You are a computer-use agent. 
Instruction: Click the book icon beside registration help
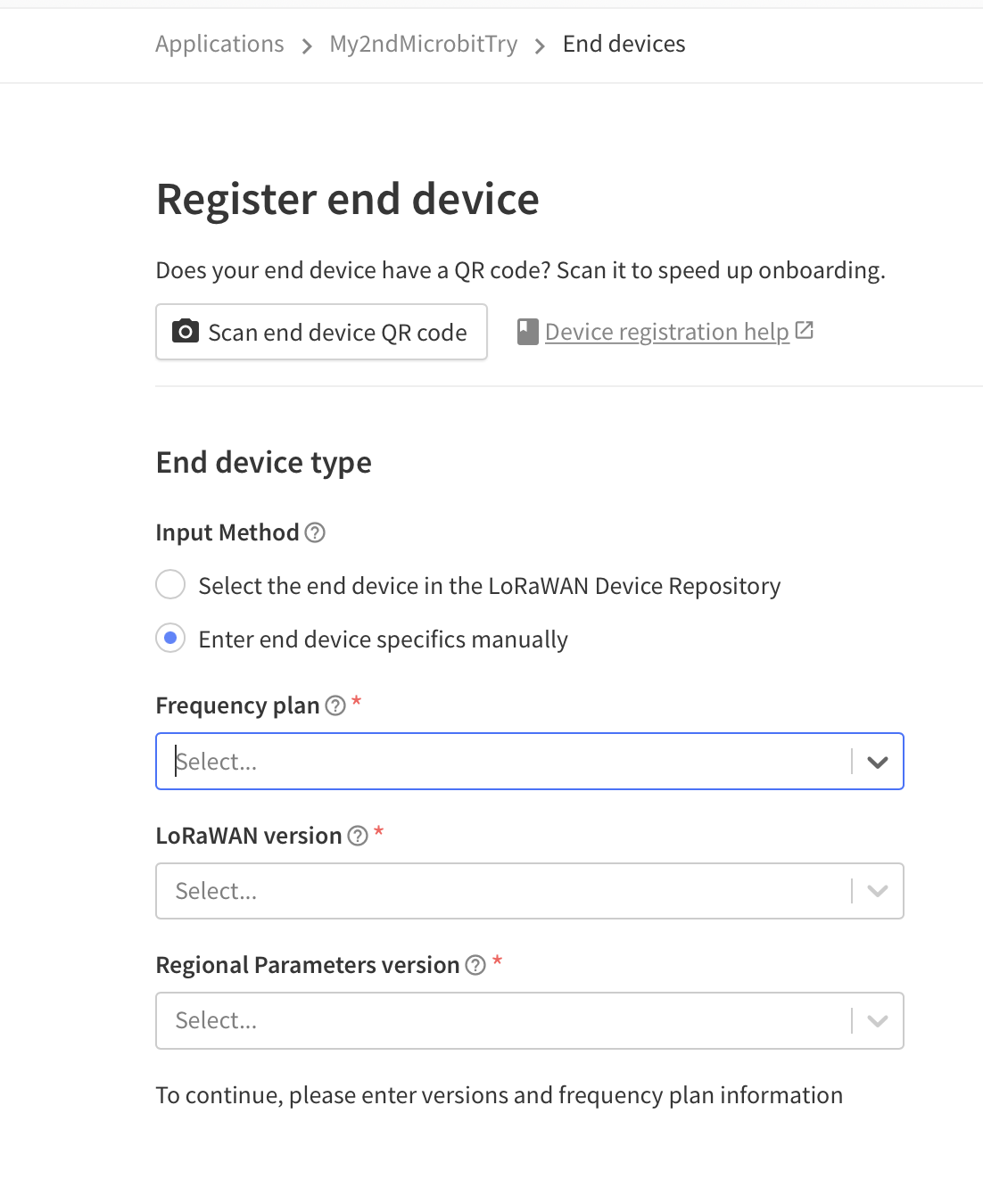click(528, 332)
